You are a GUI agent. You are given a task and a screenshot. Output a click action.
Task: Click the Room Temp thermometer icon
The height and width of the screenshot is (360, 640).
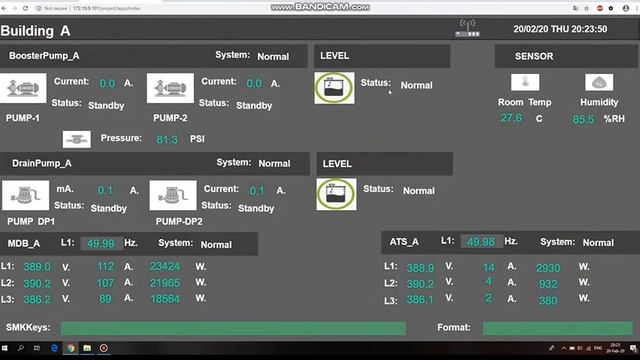pyautogui.click(x=525, y=82)
